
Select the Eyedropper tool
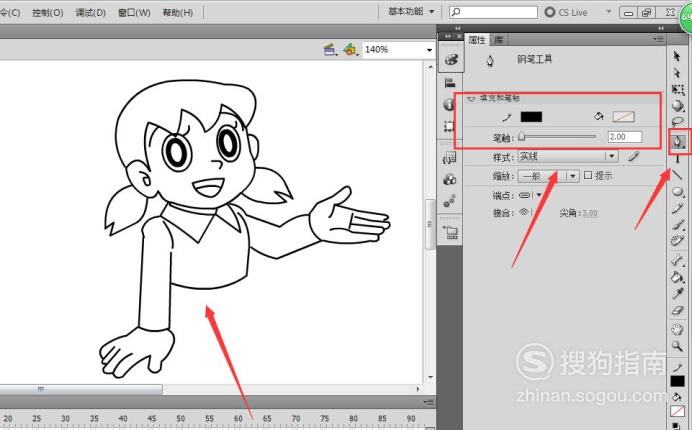point(677,294)
